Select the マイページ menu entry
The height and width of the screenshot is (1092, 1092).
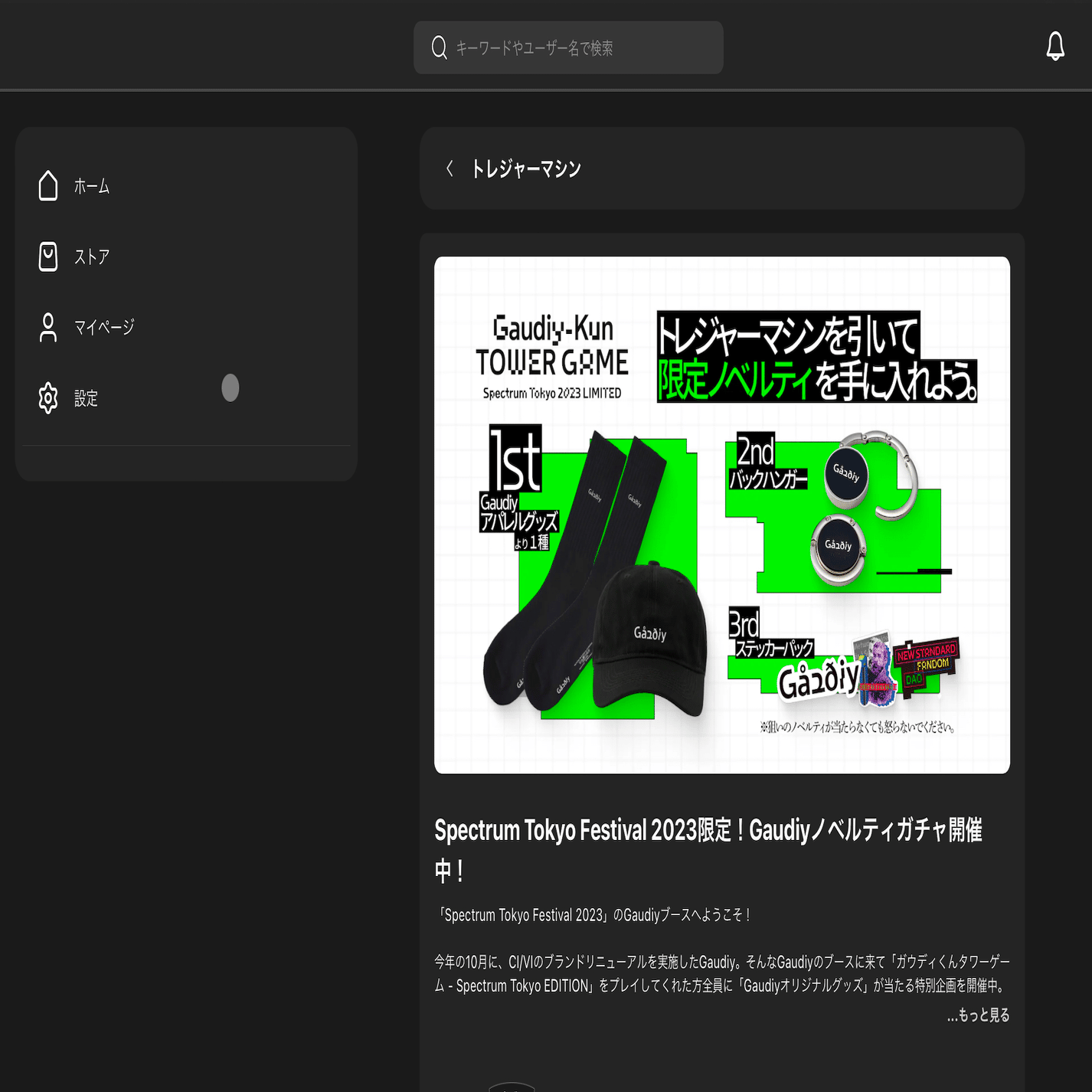pos(103,327)
